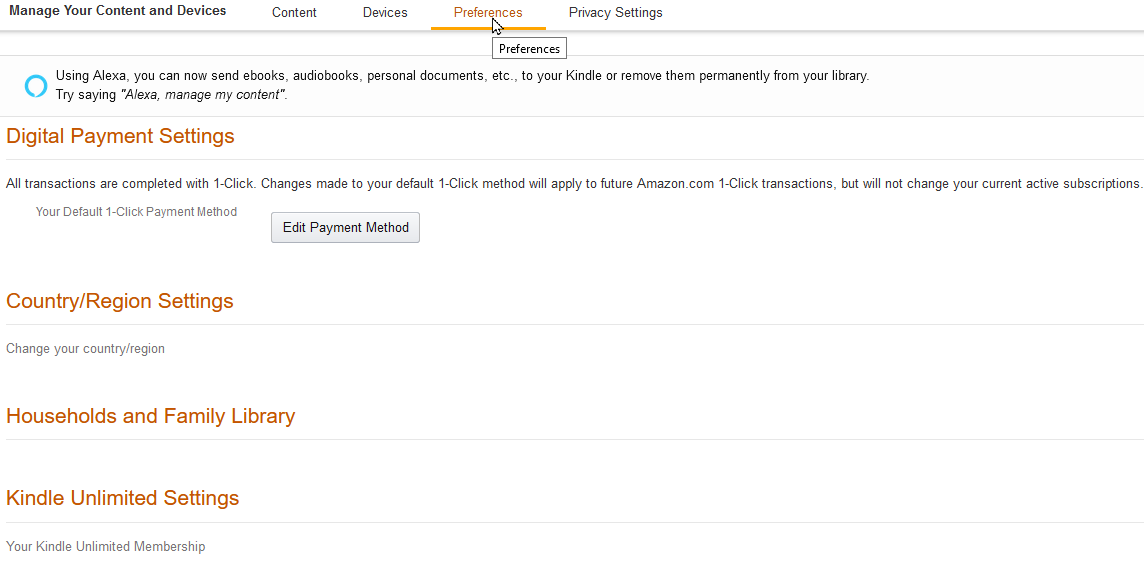Click the "Using Alexa, you can now send ebooks" line

(x=462, y=76)
